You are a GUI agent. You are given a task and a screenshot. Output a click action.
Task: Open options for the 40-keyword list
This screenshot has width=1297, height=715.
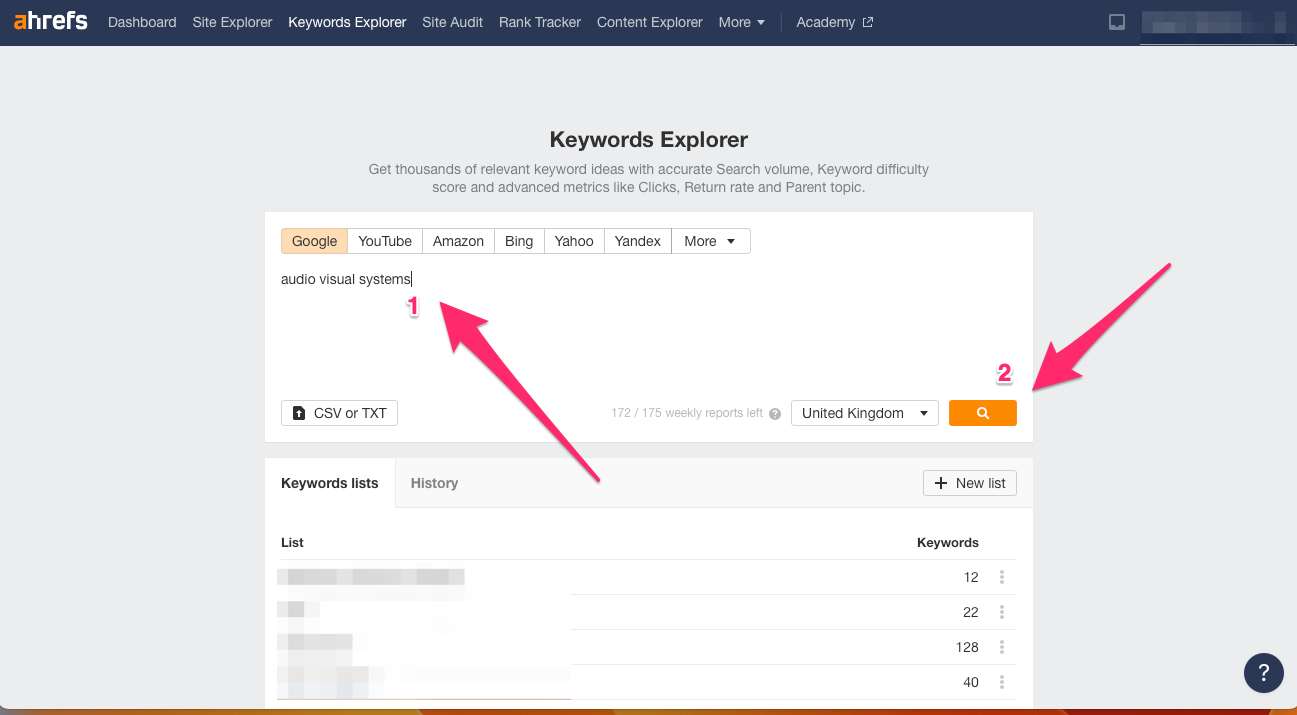(1001, 682)
